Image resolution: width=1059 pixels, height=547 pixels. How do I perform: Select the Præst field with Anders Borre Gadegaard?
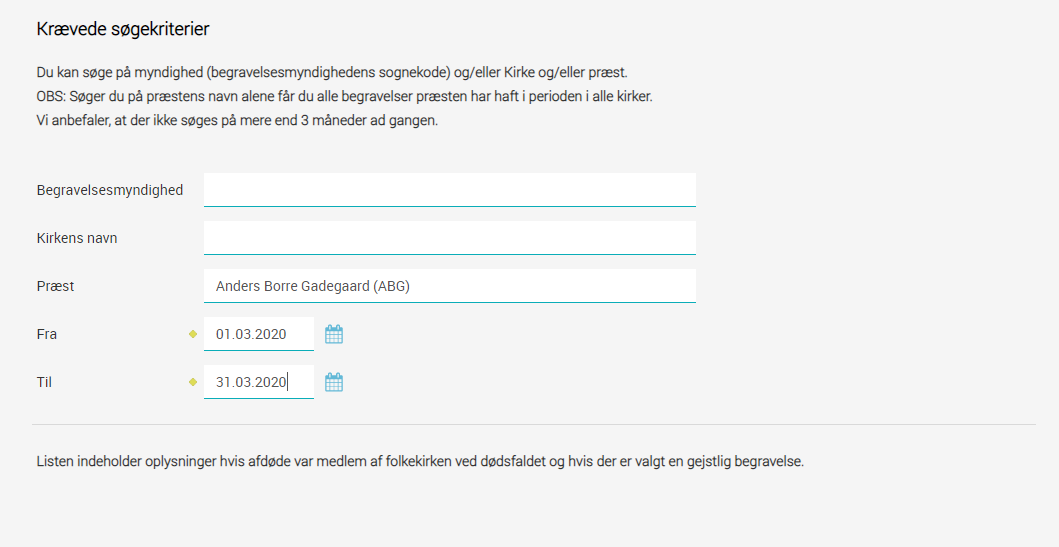(x=450, y=286)
